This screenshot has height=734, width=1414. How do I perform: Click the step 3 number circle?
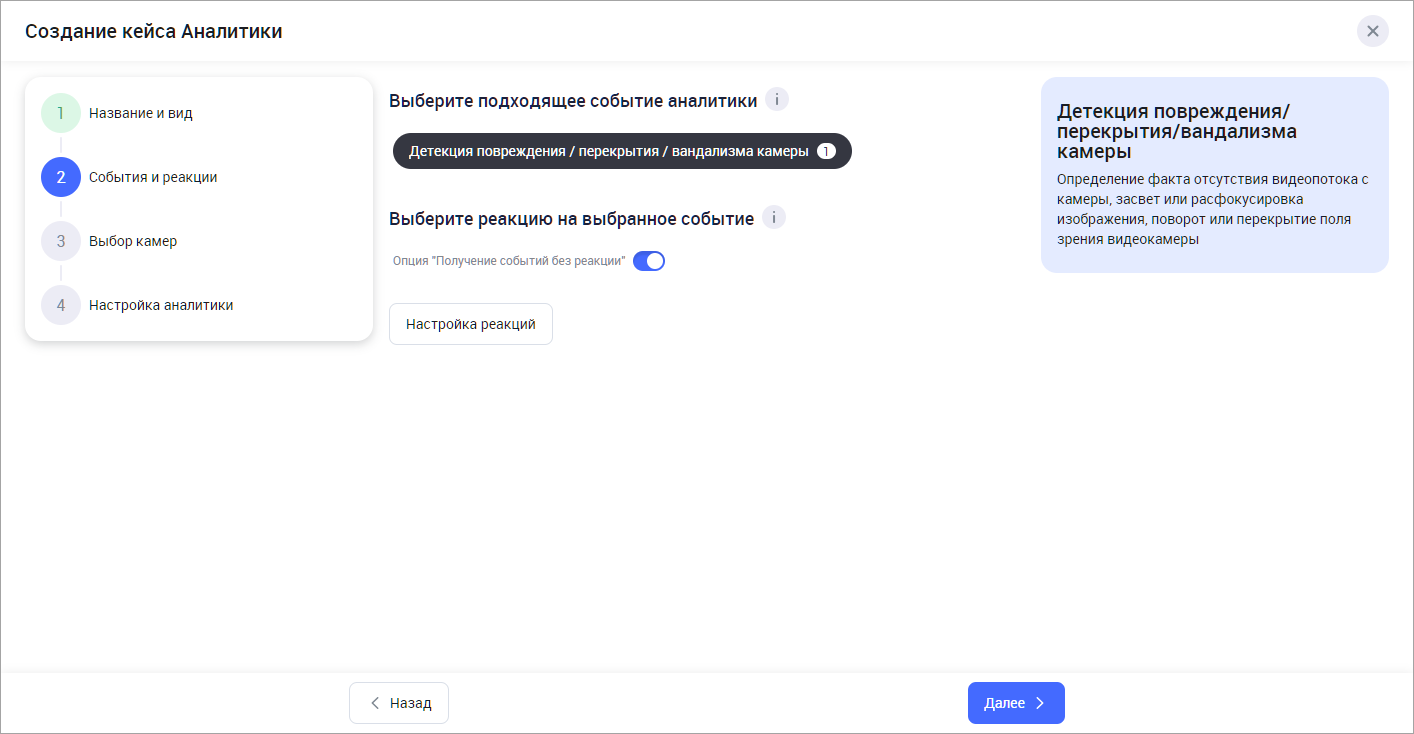pyautogui.click(x=60, y=241)
